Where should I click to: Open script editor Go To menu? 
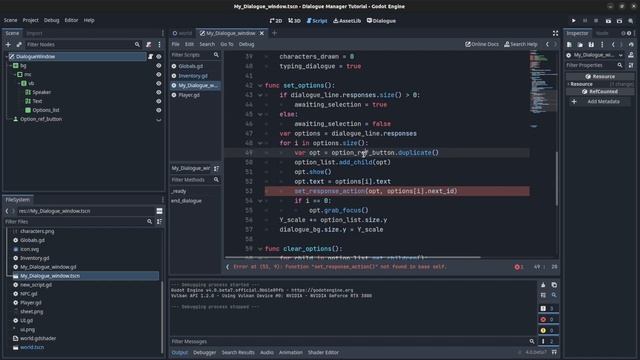tap(227, 44)
